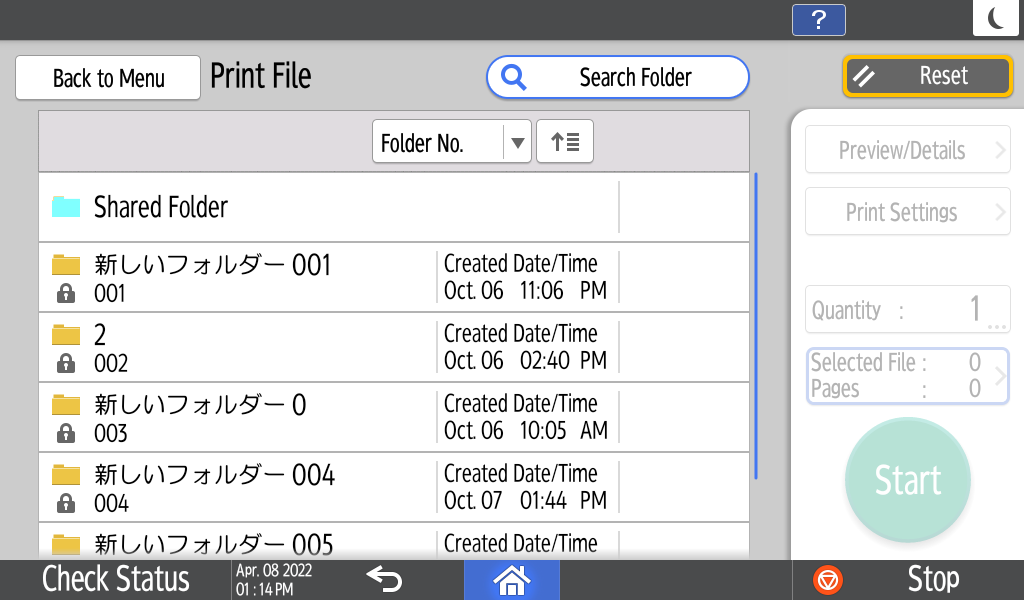Select folder named 2 numbered 002
The width and height of the screenshot is (1024, 600).
tap(240, 347)
